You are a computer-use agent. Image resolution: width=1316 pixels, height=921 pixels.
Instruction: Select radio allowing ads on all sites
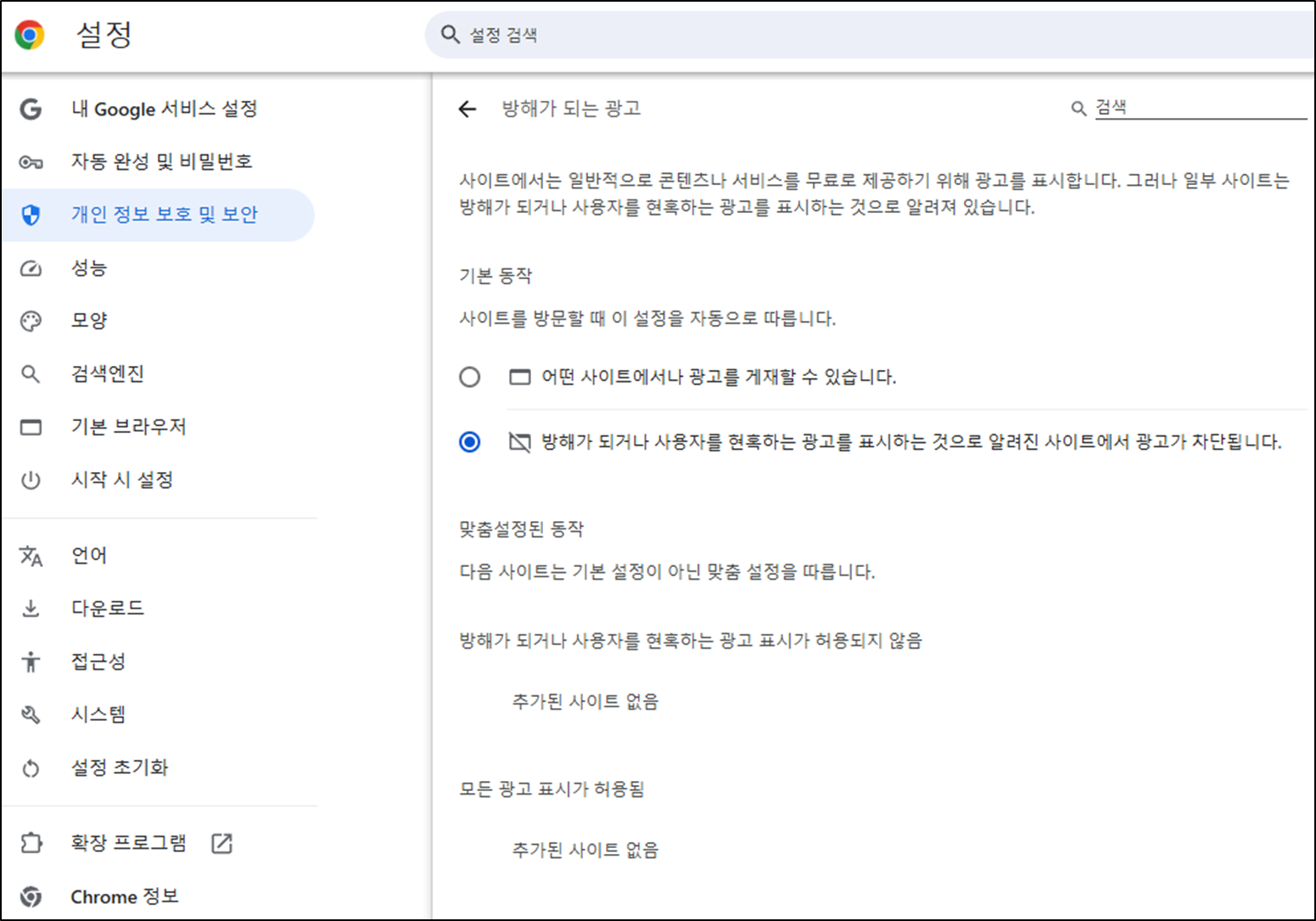click(x=470, y=376)
